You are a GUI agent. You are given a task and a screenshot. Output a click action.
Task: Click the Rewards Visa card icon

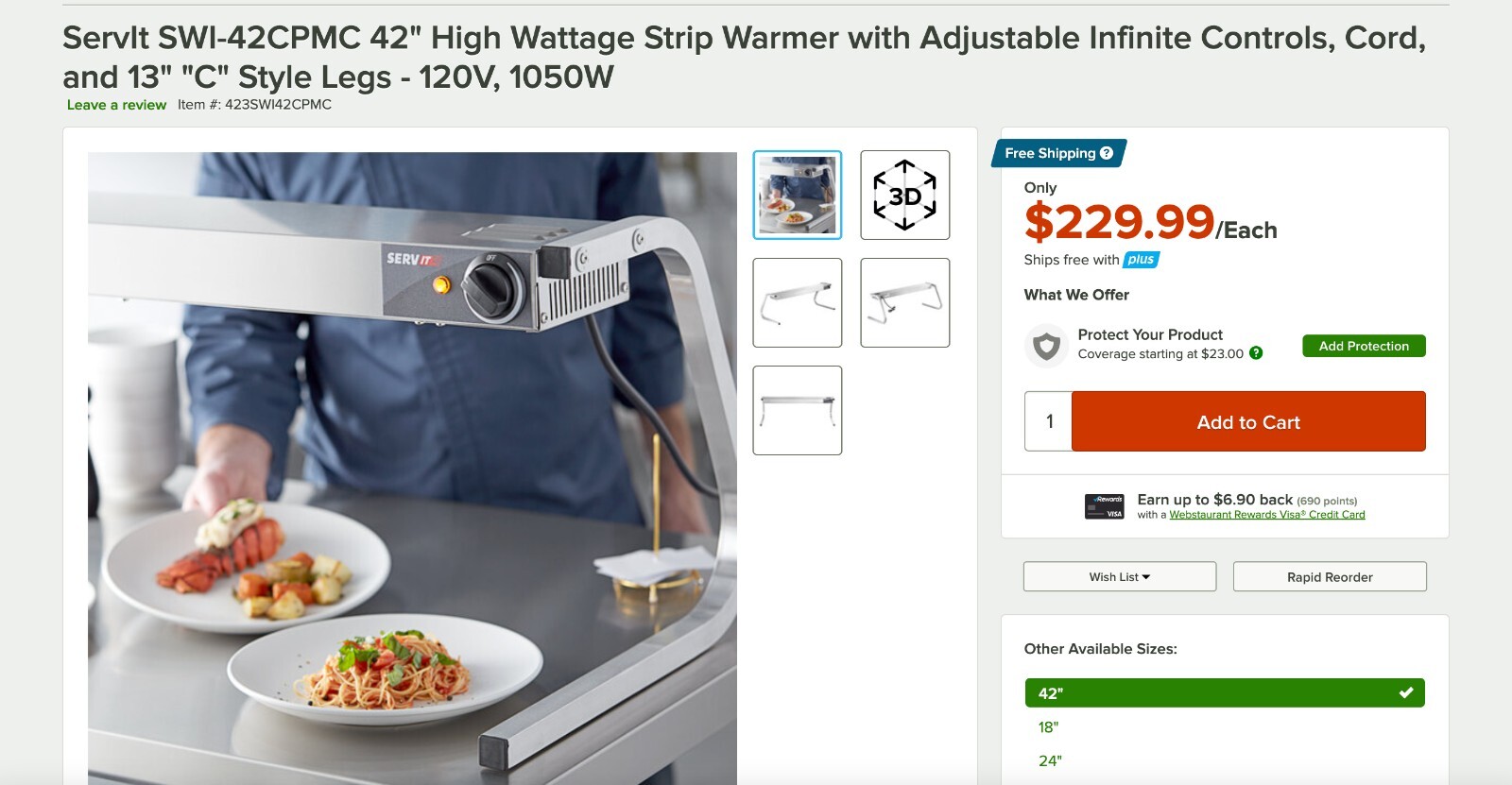coord(1104,506)
